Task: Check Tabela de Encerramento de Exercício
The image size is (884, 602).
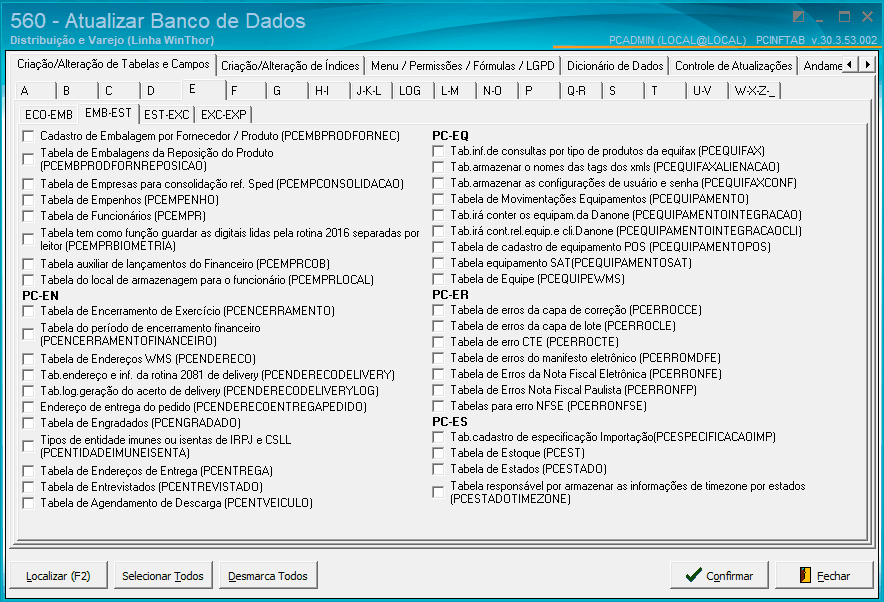Action: click(x=28, y=311)
